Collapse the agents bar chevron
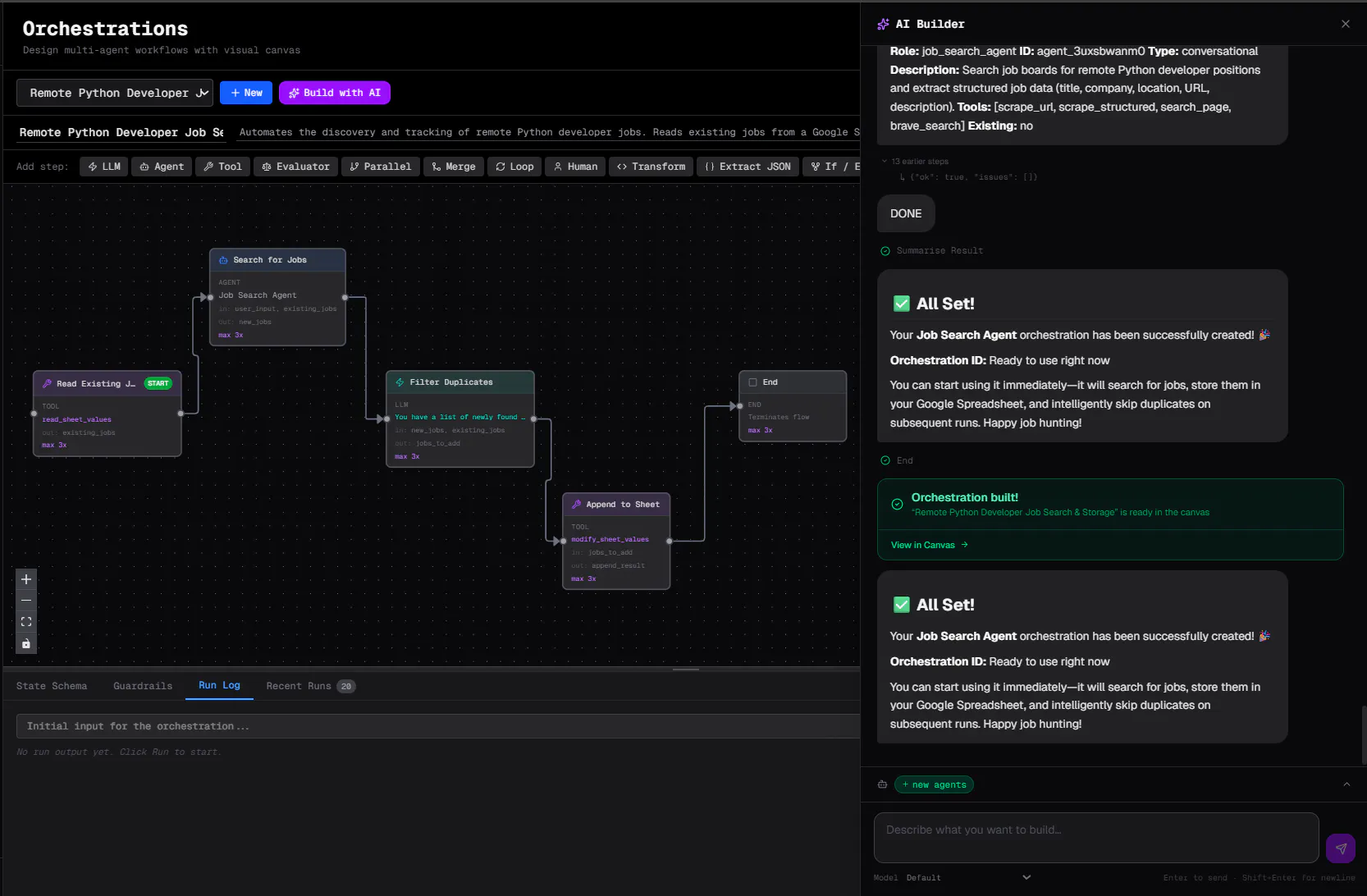 (1346, 784)
